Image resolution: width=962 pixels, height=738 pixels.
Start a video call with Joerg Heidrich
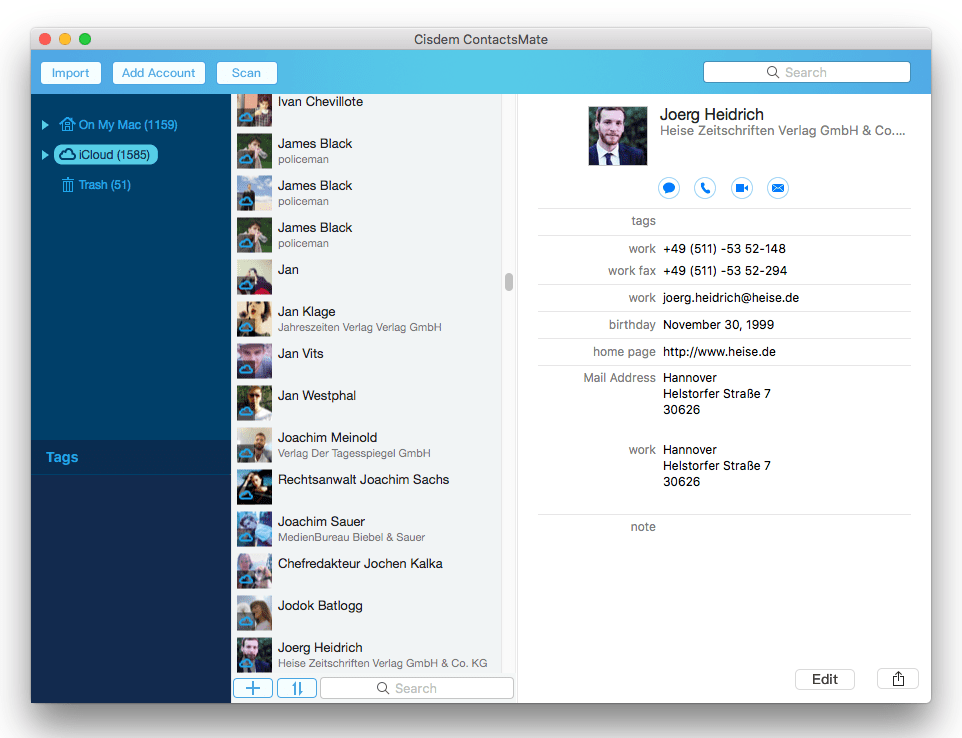pyautogui.click(x=741, y=187)
